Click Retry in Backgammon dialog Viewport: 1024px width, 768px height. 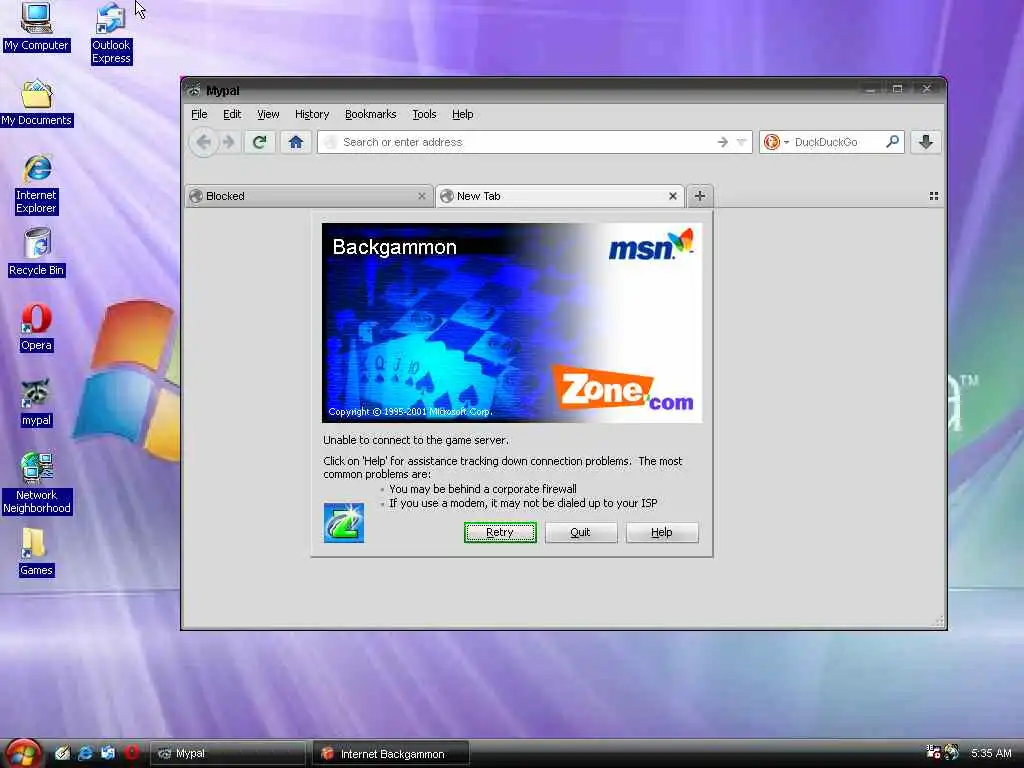click(x=500, y=532)
